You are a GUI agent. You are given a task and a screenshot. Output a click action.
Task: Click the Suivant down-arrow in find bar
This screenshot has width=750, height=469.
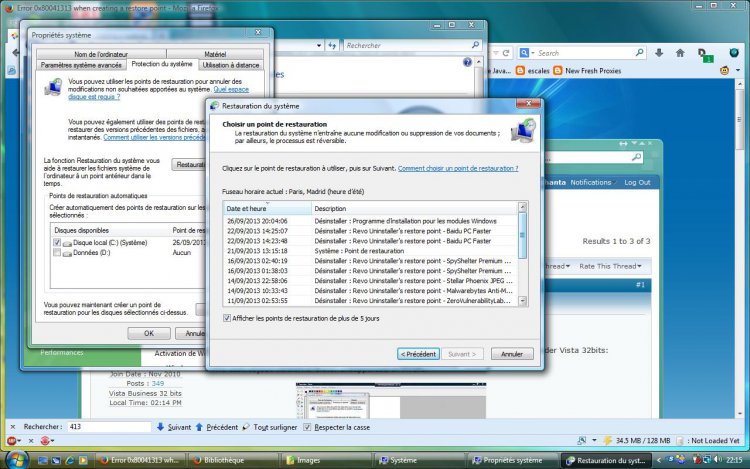coord(160,427)
